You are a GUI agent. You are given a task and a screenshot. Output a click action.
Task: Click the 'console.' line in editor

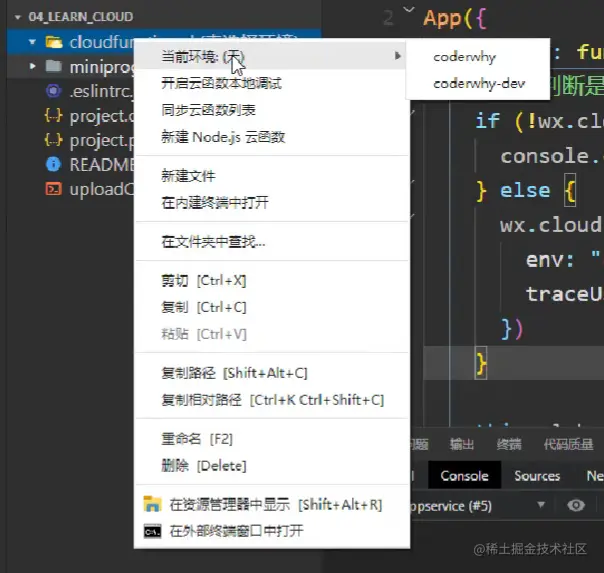click(550, 156)
